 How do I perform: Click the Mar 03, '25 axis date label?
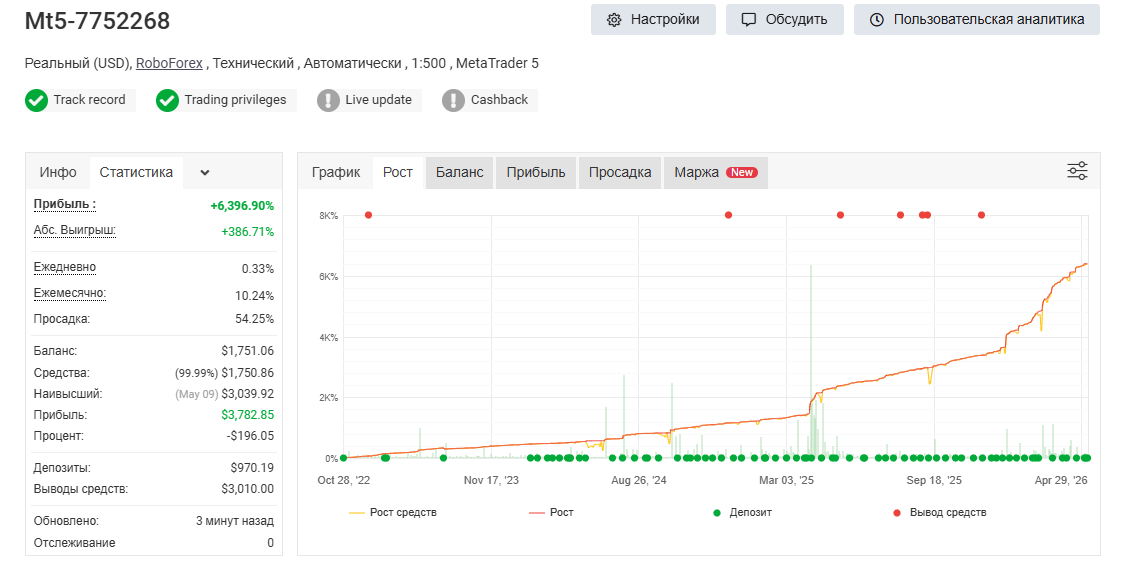coord(786,480)
